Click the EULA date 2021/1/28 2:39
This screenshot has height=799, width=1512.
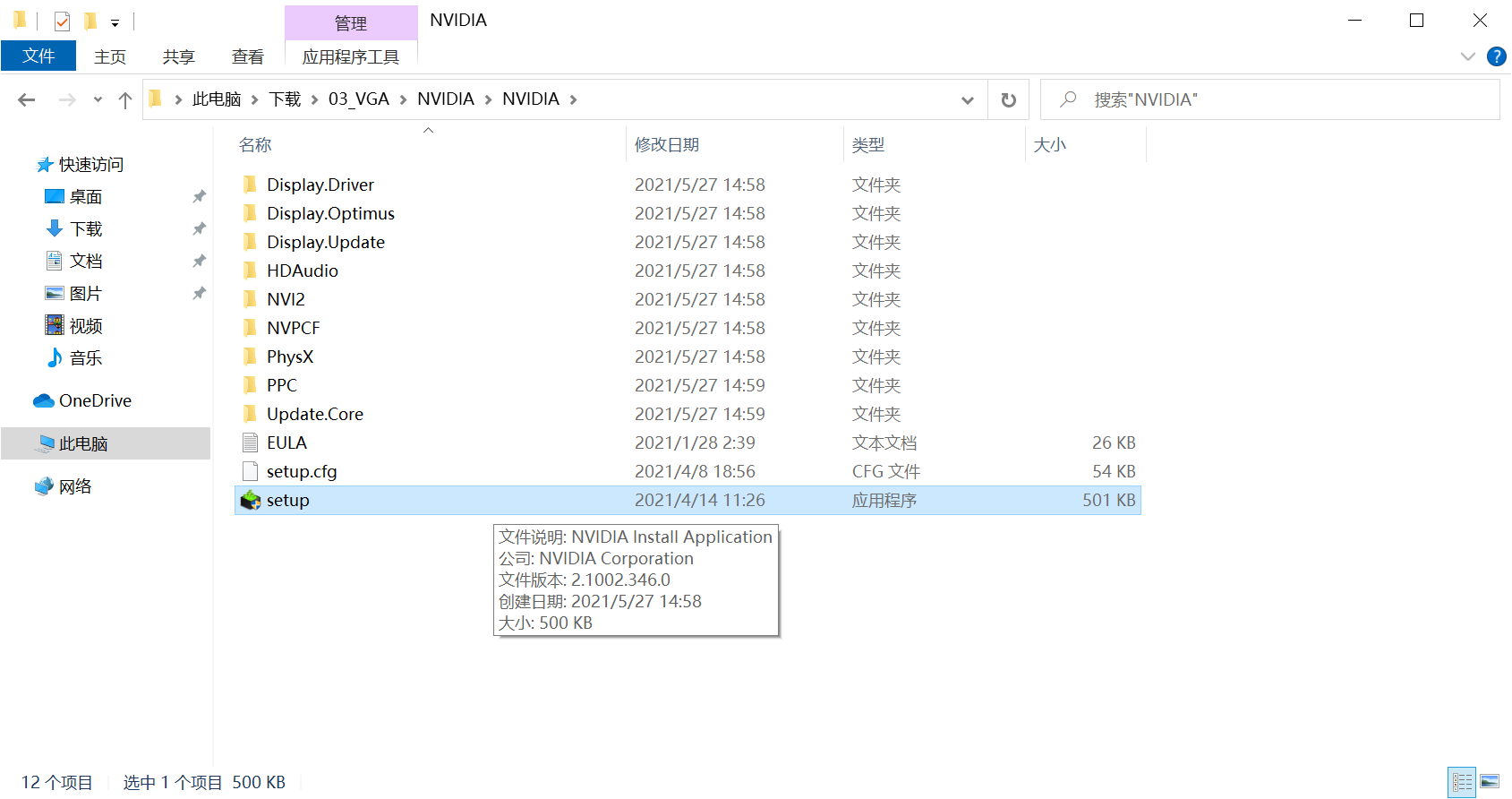[x=695, y=442]
